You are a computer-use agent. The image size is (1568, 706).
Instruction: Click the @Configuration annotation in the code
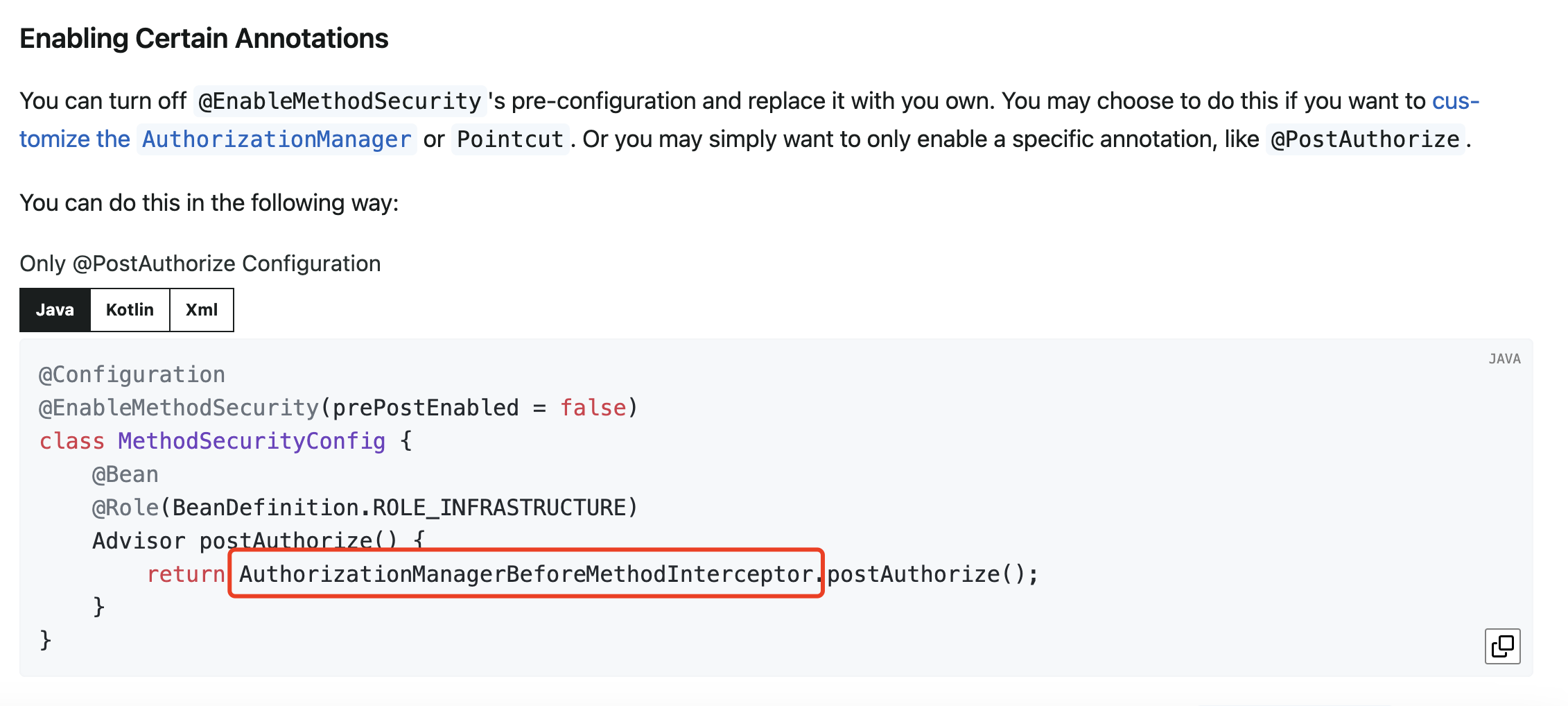click(131, 374)
